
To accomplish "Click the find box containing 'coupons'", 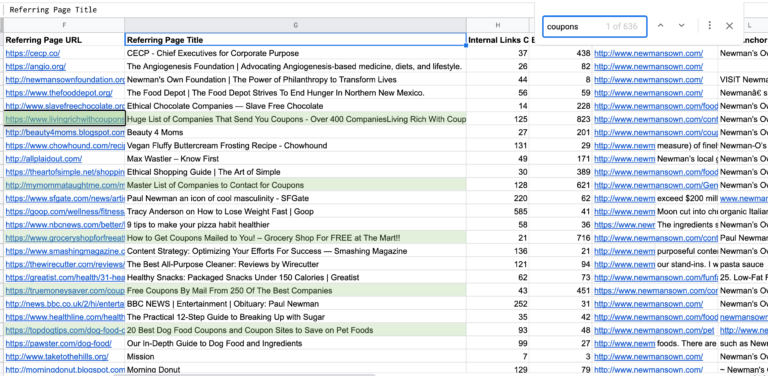I will [595, 26].
